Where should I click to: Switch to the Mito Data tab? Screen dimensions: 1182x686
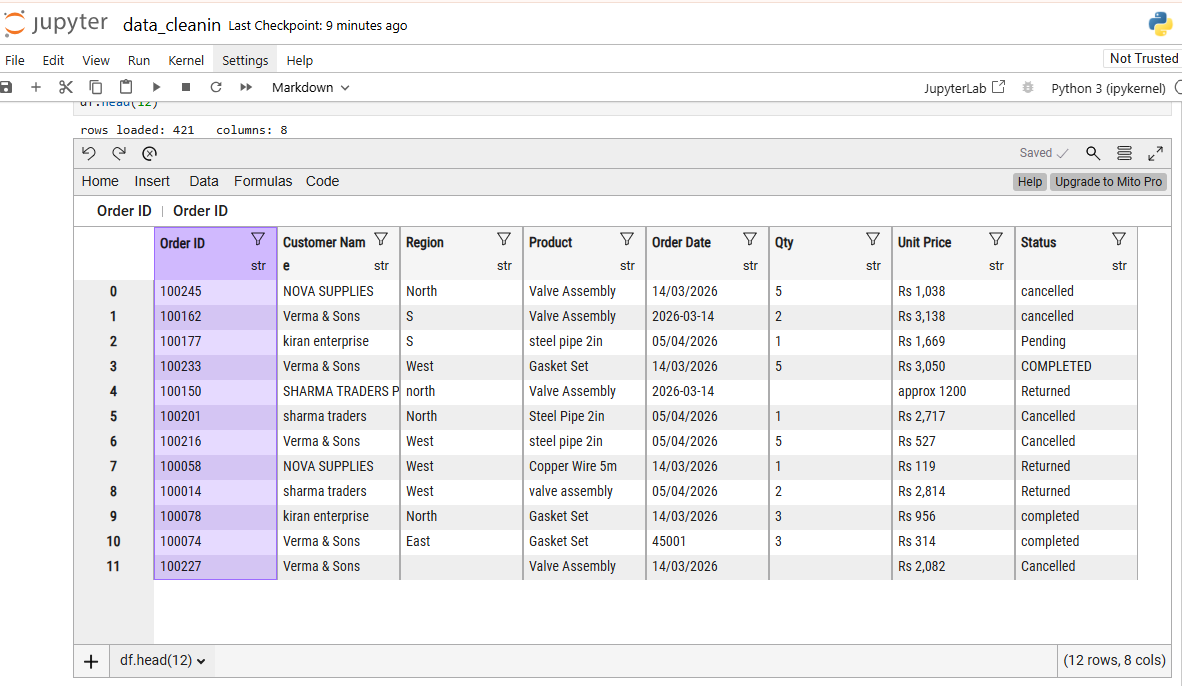click(x=204, y=181)
